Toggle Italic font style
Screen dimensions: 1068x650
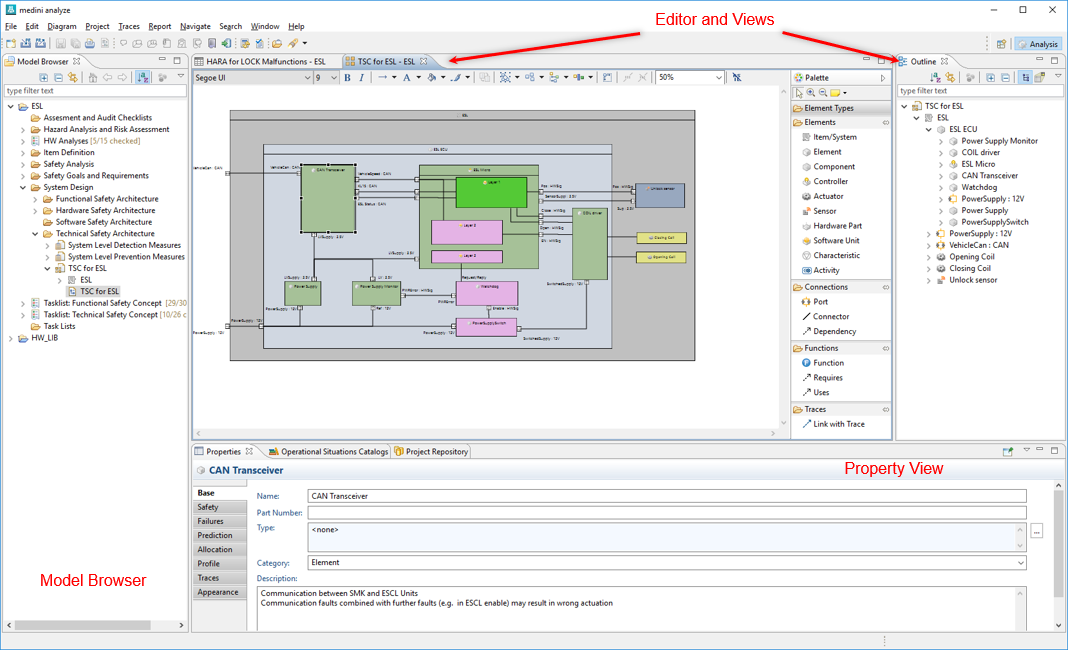tap(361, 77)
